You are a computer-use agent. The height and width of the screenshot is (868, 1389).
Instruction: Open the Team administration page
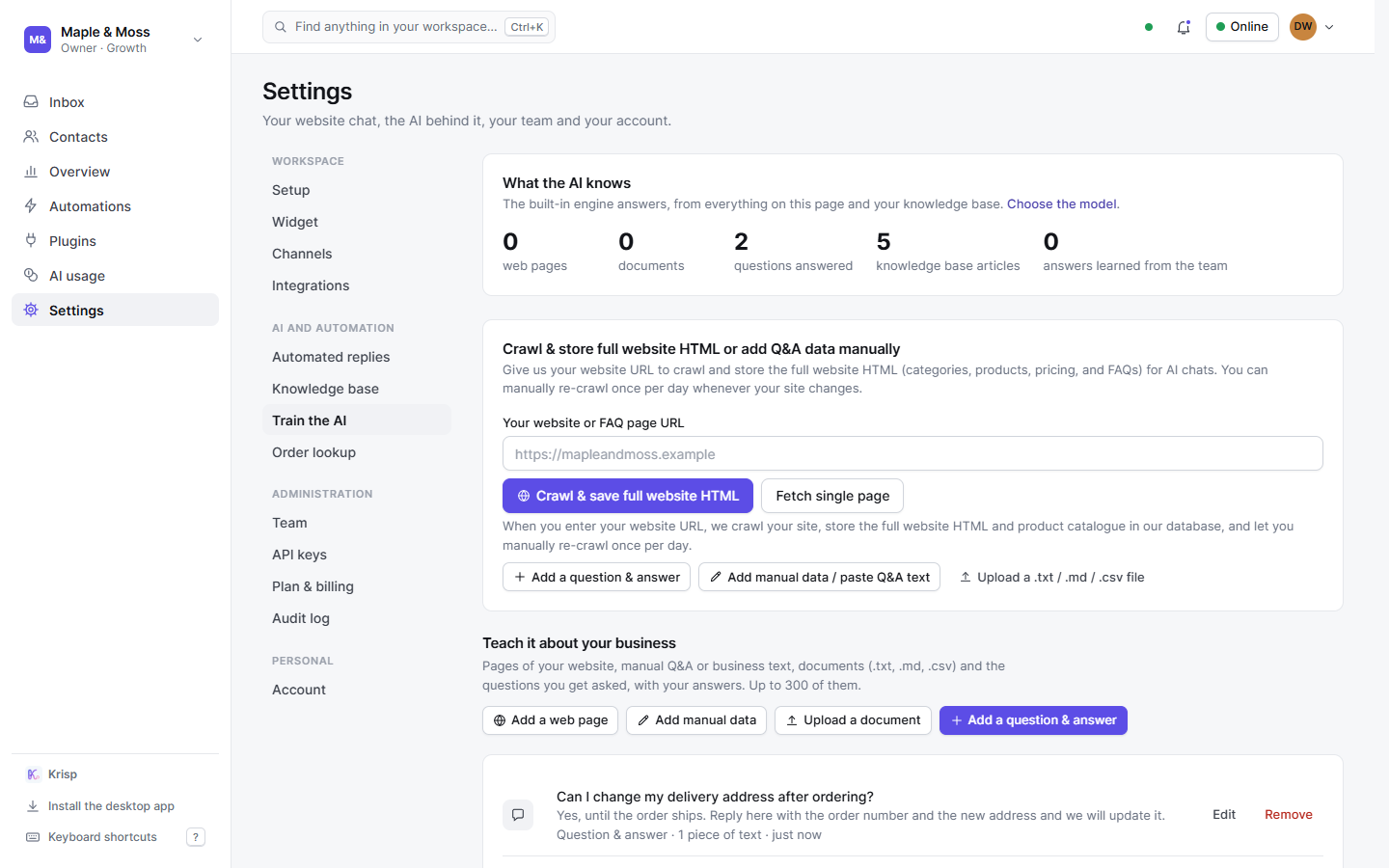click(x=357, y=523)
